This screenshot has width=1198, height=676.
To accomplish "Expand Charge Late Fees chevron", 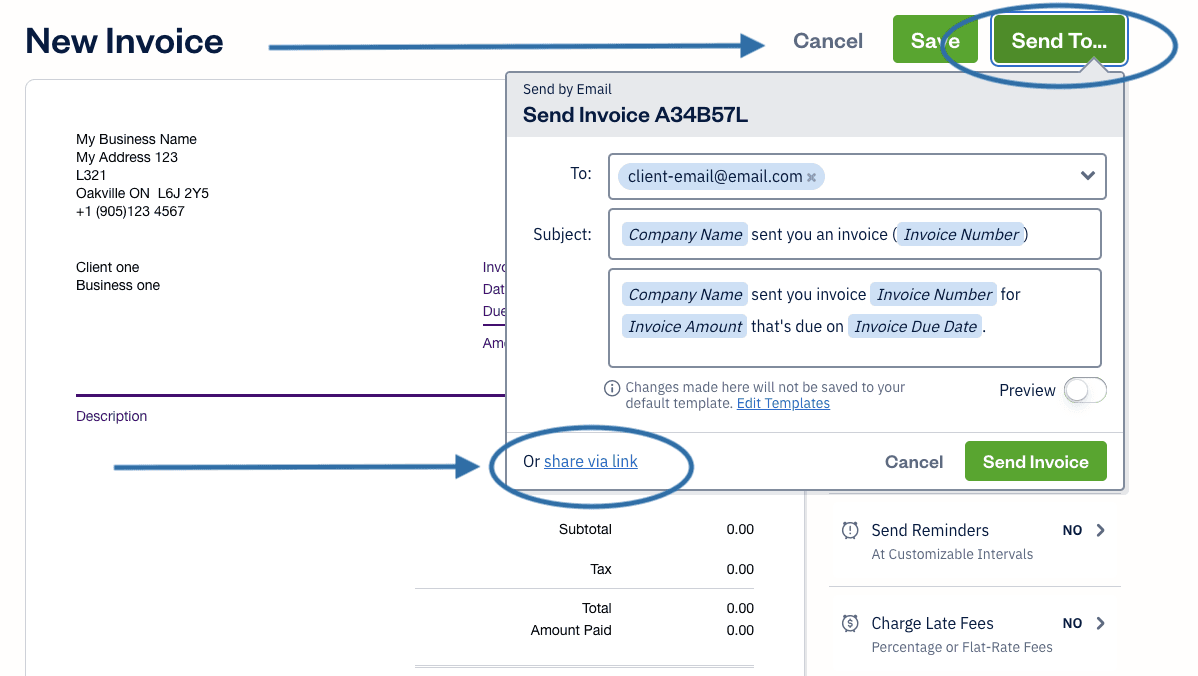I will point(1101,623).
